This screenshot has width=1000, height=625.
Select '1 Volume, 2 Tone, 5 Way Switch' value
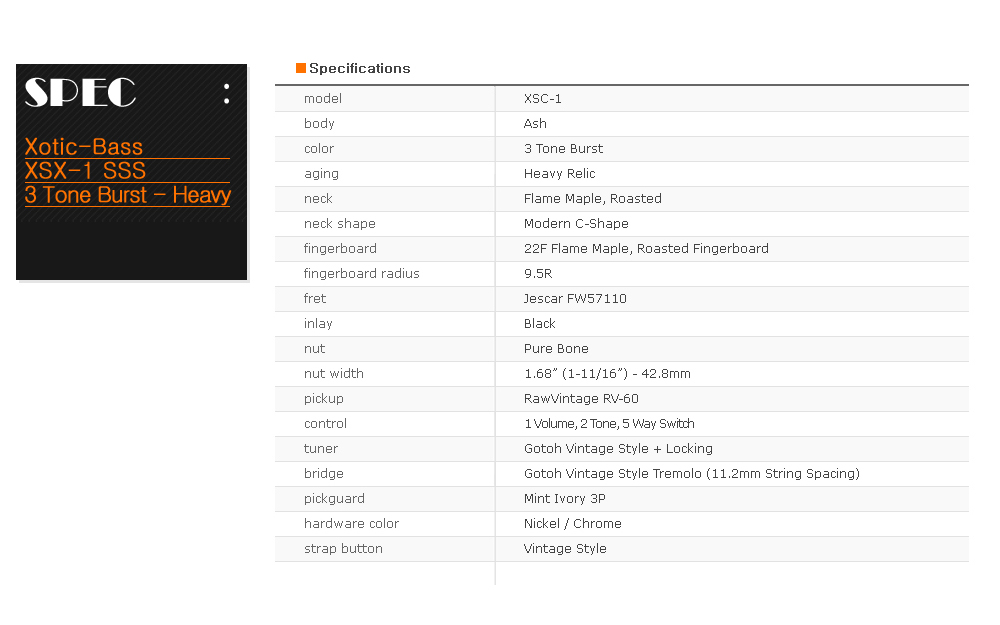click(609, 423)
